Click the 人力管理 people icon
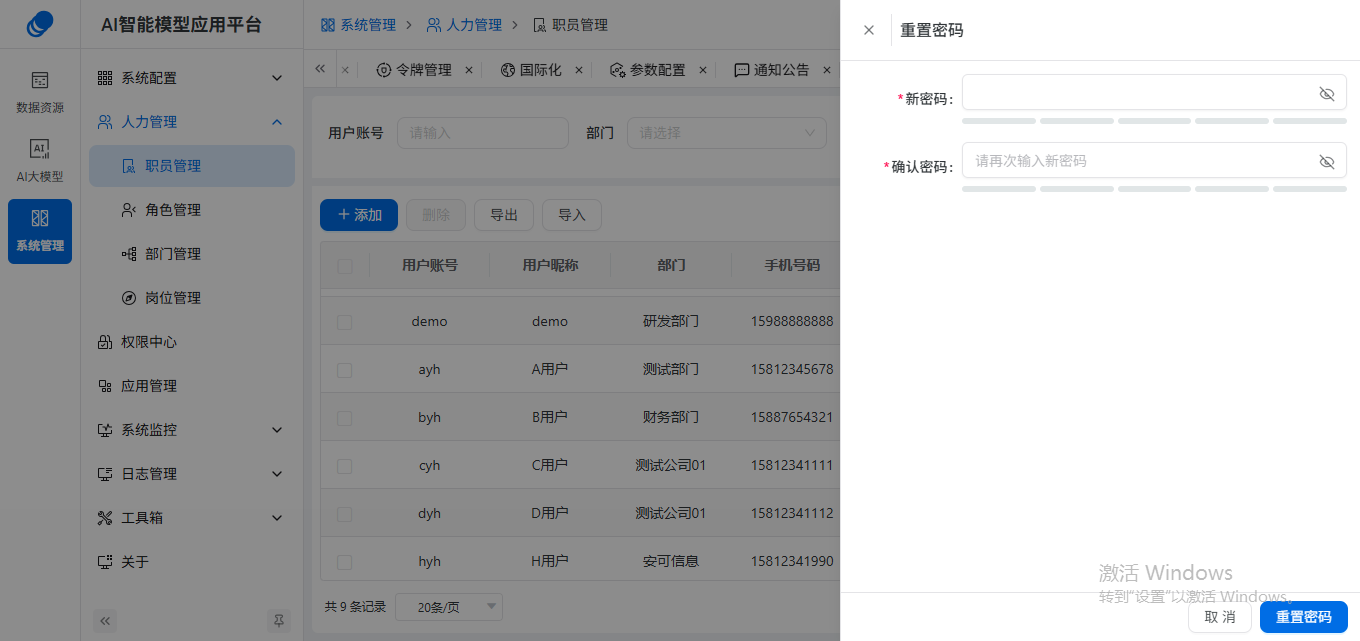 (105, 122)
